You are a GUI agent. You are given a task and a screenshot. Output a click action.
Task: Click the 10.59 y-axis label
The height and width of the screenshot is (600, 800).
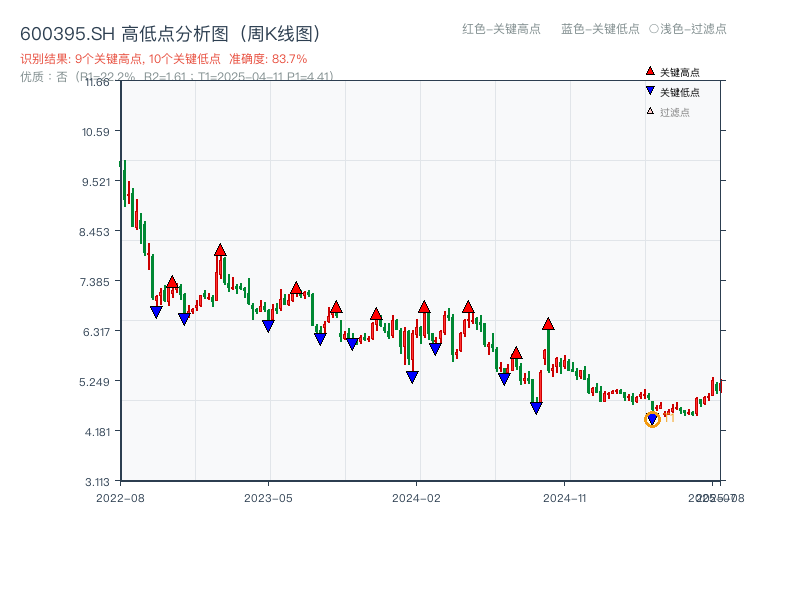[95, 132]
